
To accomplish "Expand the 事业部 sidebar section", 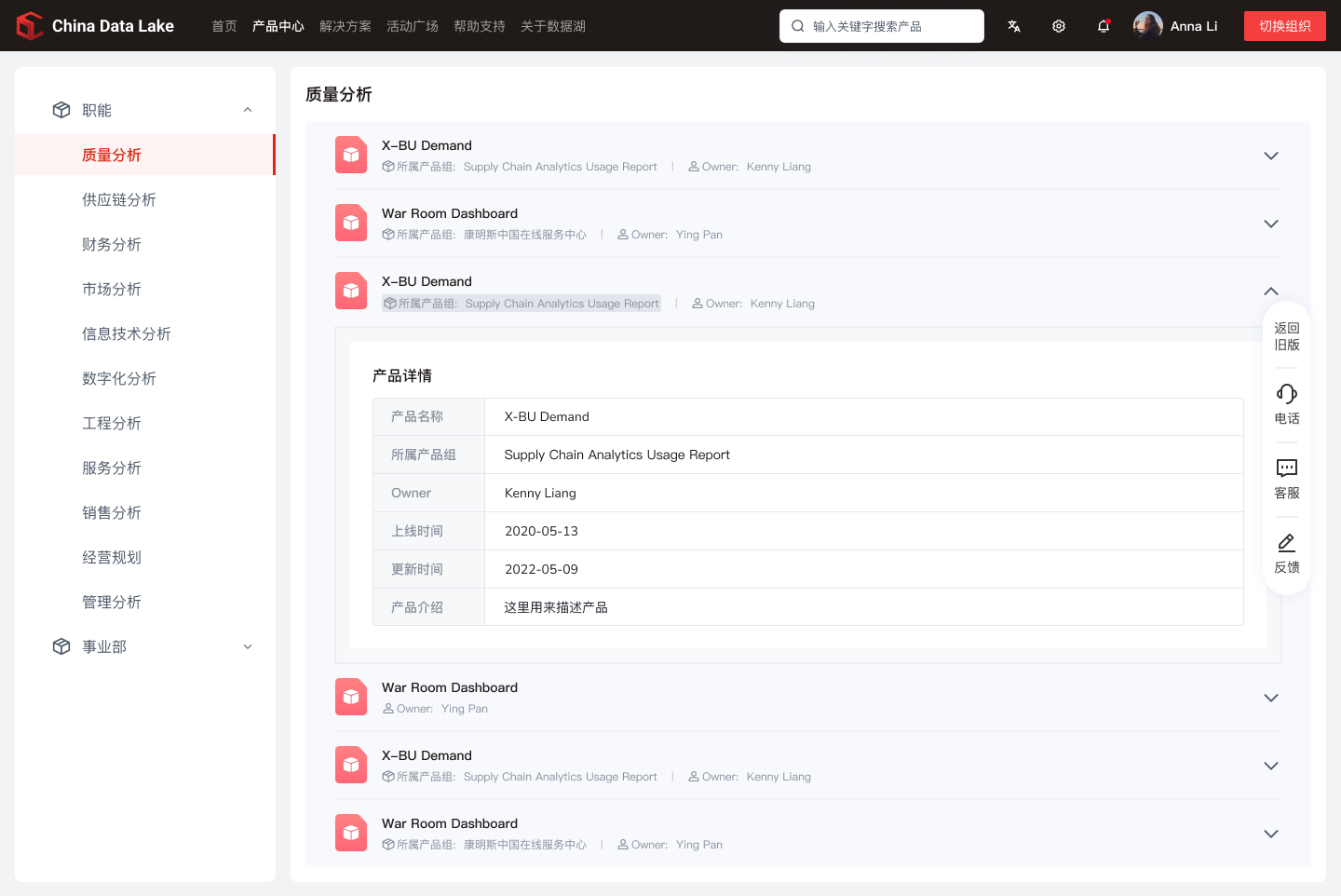I will 248,646.
